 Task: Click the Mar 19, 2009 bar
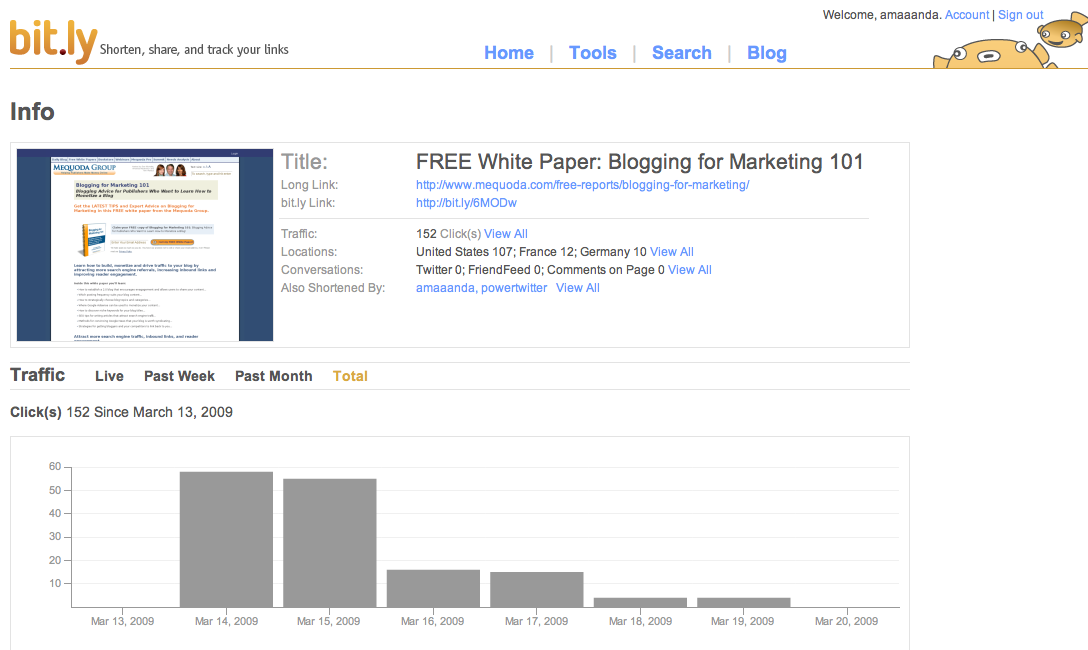pyautogui.click(x=744, y=603)
